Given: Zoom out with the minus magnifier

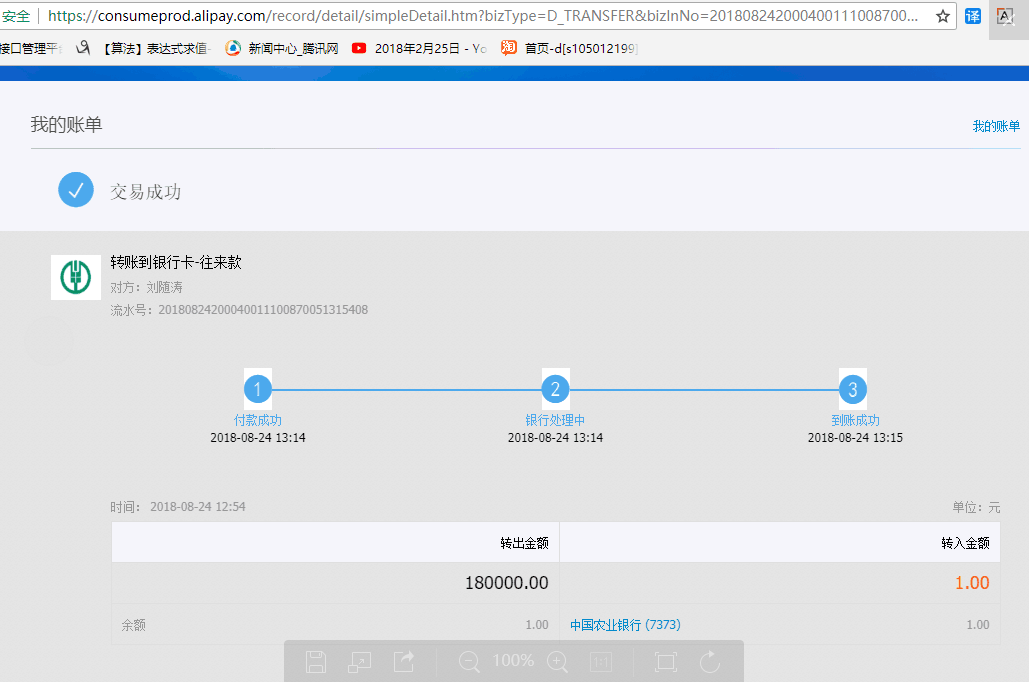Looking at the screenshot, I should point(469,662).
